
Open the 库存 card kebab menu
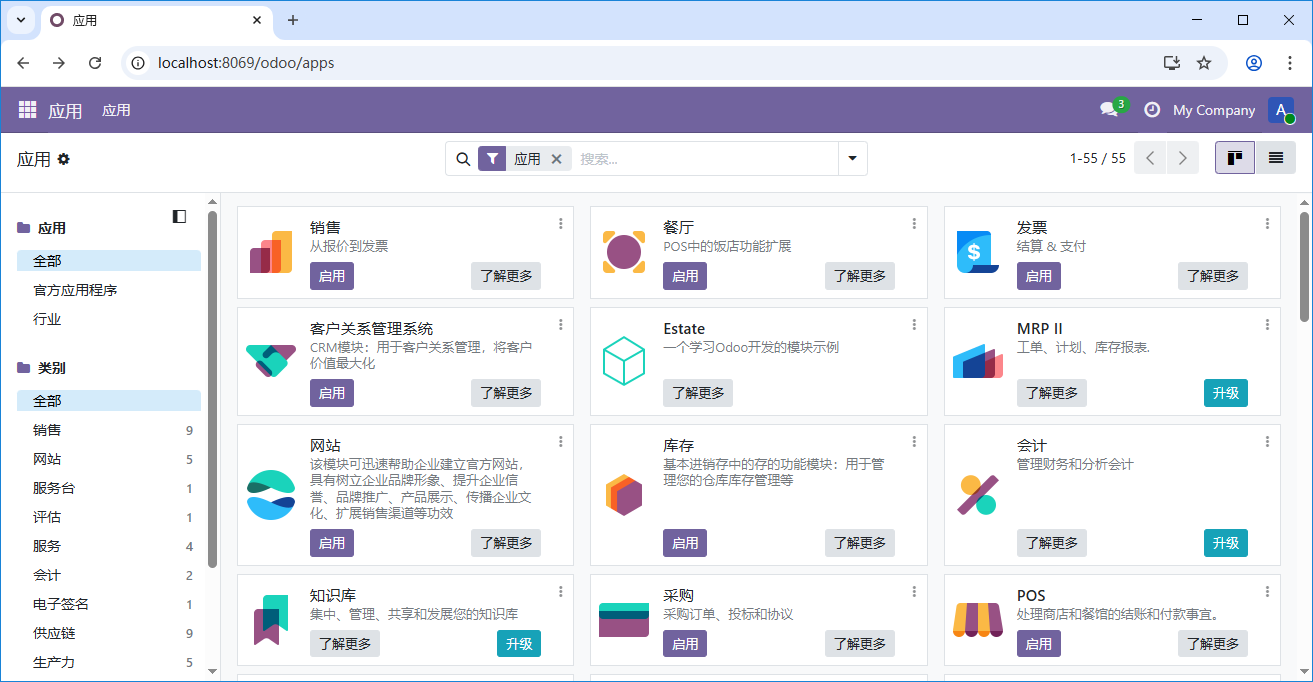point(914,442)
